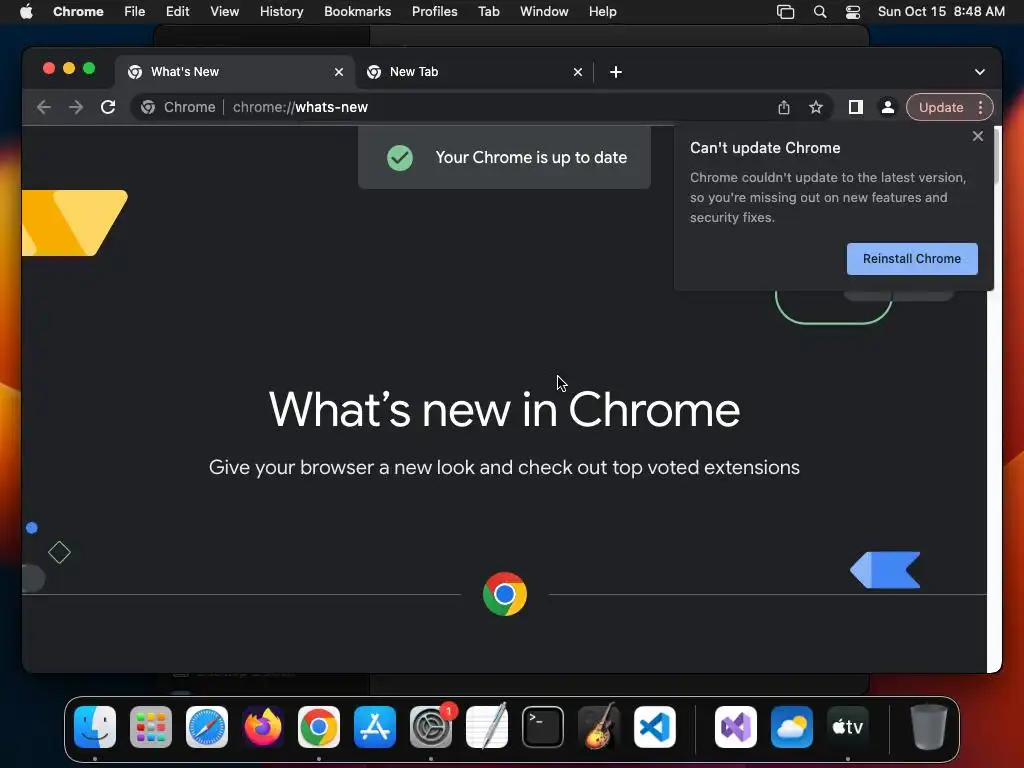Image resolution: width=1024 pixels, height=768 pixels.
Task: Reload the current page
Action: 108,107
